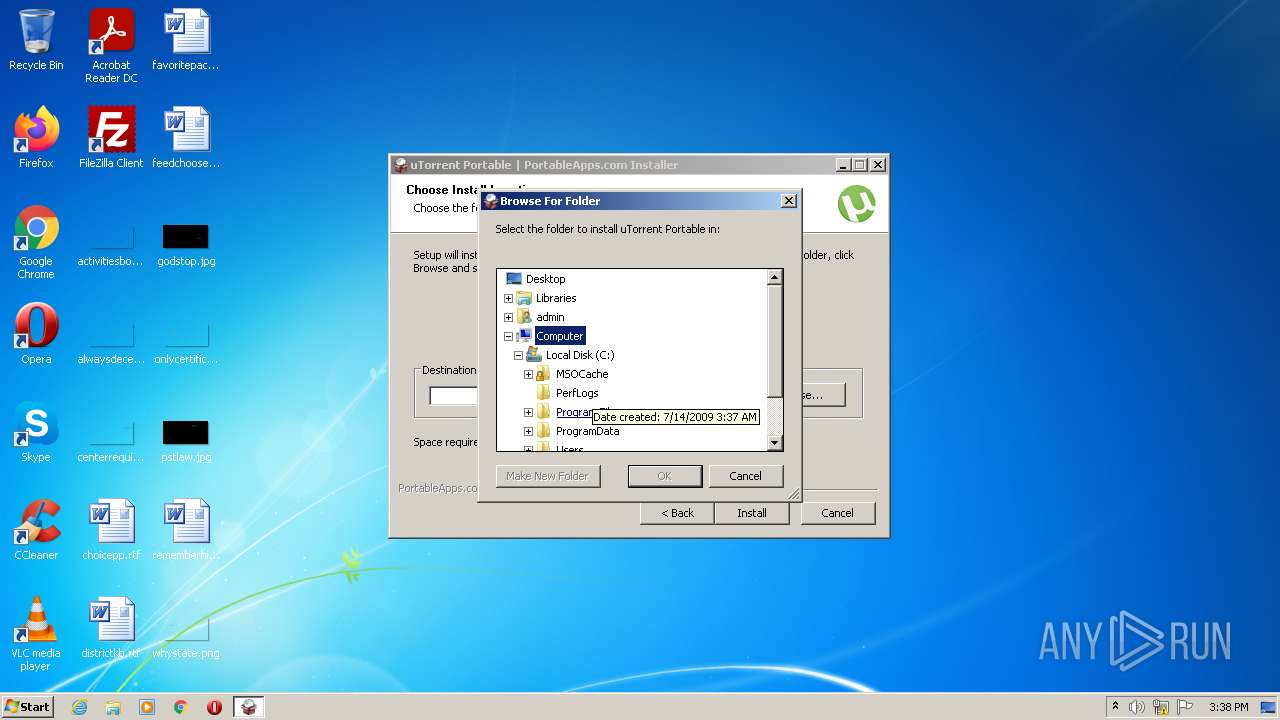
Task: Click the clock in the taskbar
Action: 1228,707
